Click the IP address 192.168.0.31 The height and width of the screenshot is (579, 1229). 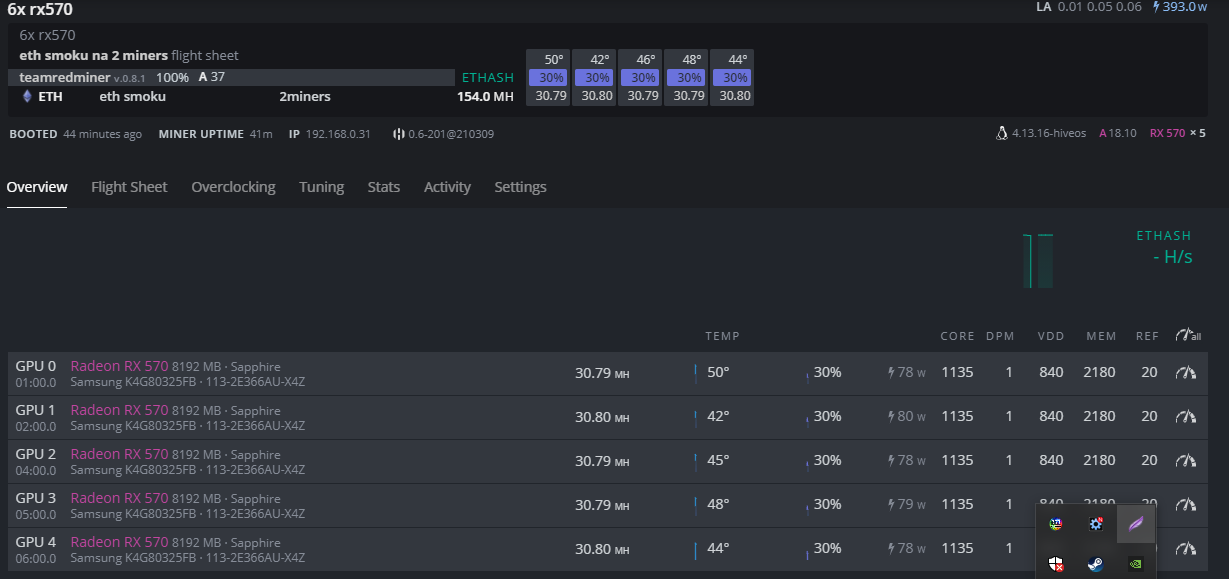(x=338, y=134)
